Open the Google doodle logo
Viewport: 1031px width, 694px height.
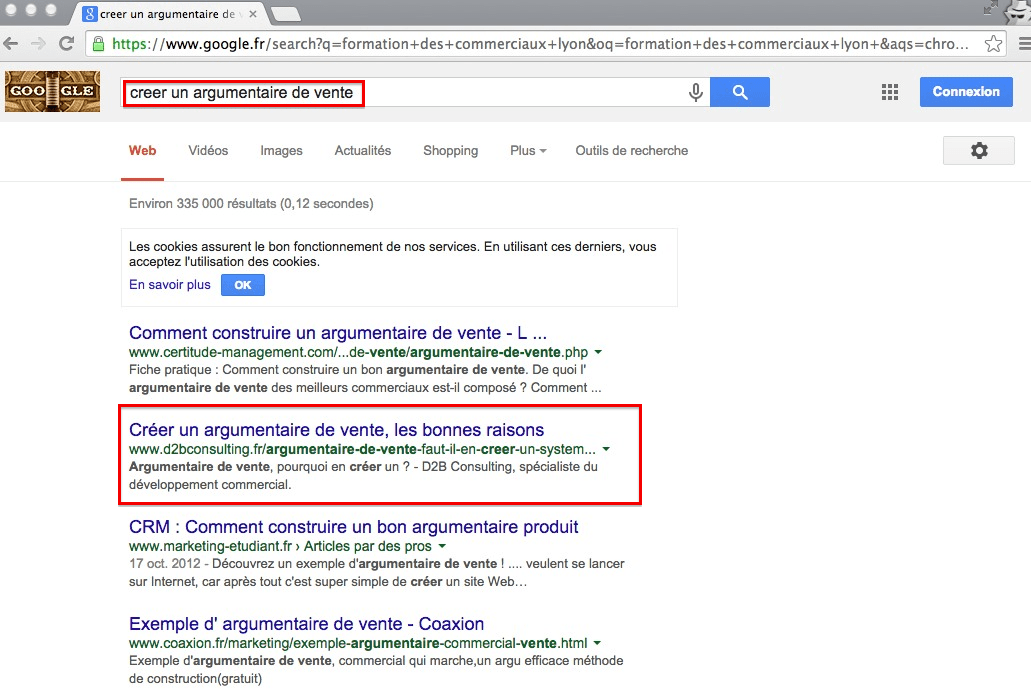pos(53,91)
